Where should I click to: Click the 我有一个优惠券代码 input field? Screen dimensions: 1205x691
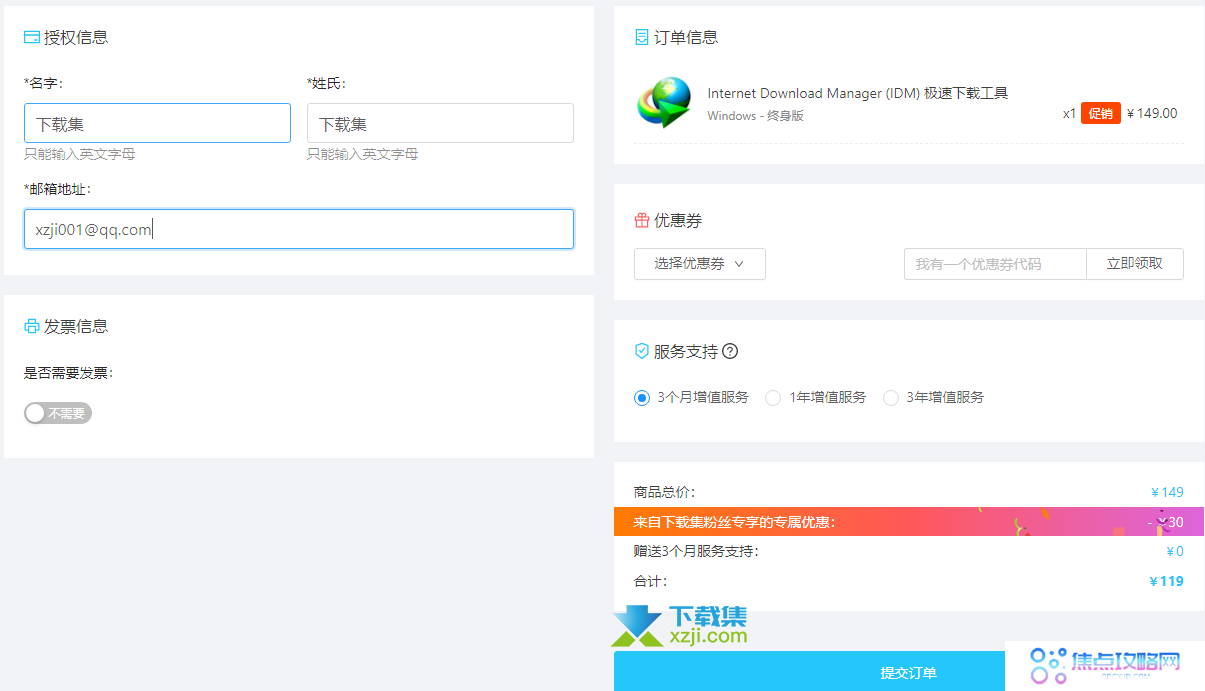[995, 264]
